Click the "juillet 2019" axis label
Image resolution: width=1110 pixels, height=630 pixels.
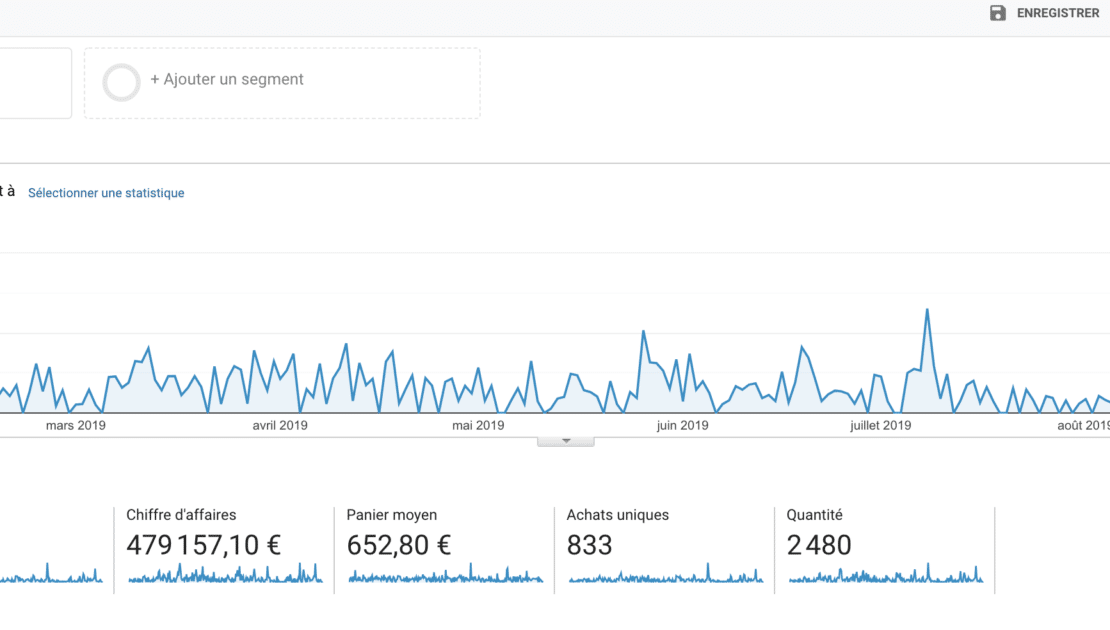click(880, 426)
